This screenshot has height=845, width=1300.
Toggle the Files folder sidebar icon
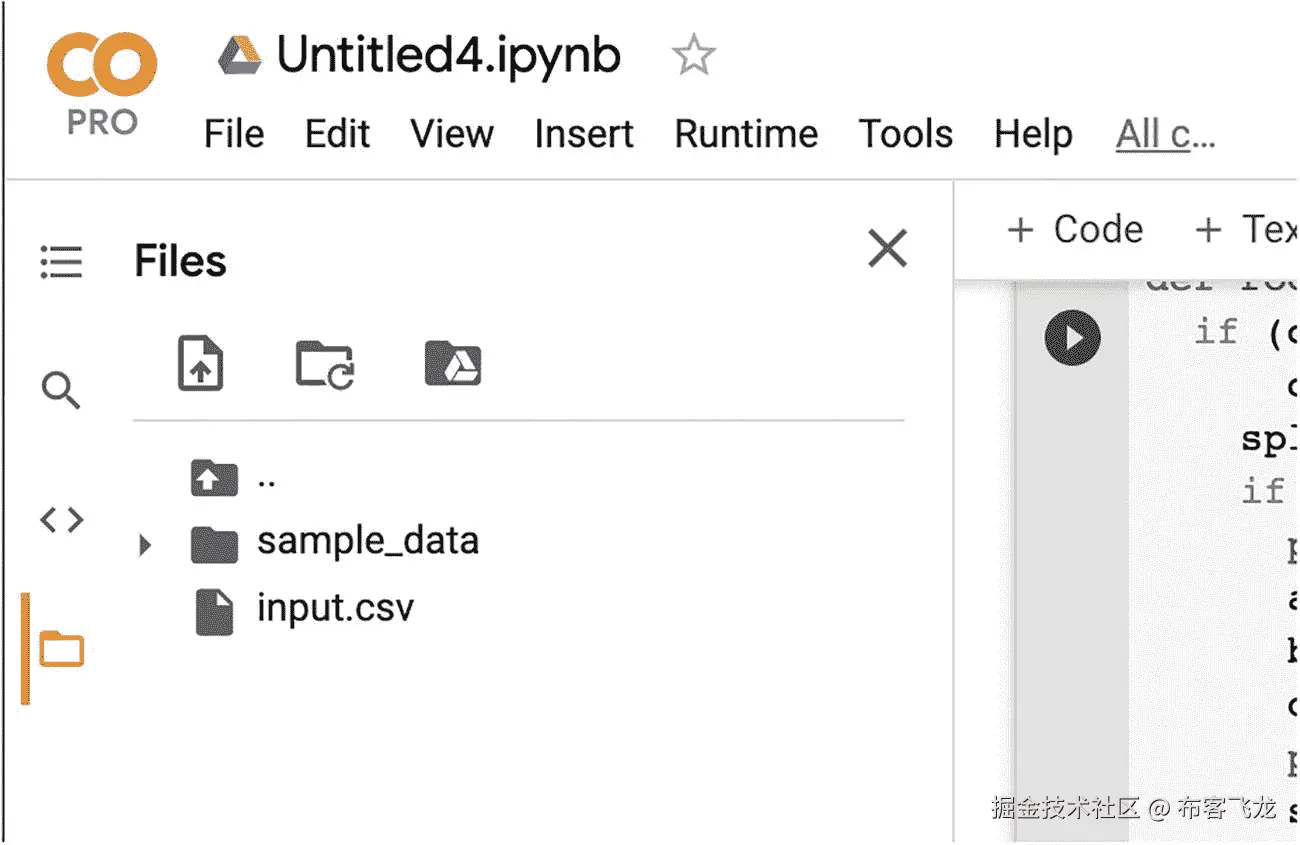[61, 649]
